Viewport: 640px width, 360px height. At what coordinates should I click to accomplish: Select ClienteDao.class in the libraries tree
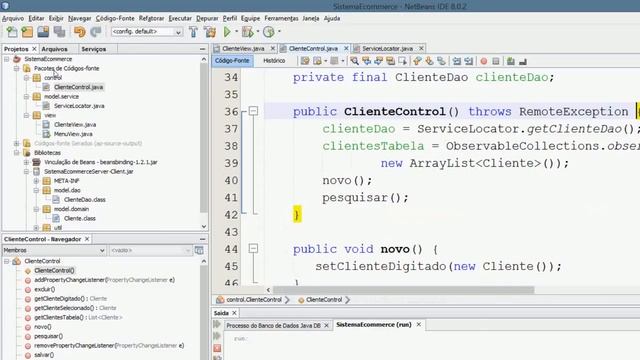(84, 200)
